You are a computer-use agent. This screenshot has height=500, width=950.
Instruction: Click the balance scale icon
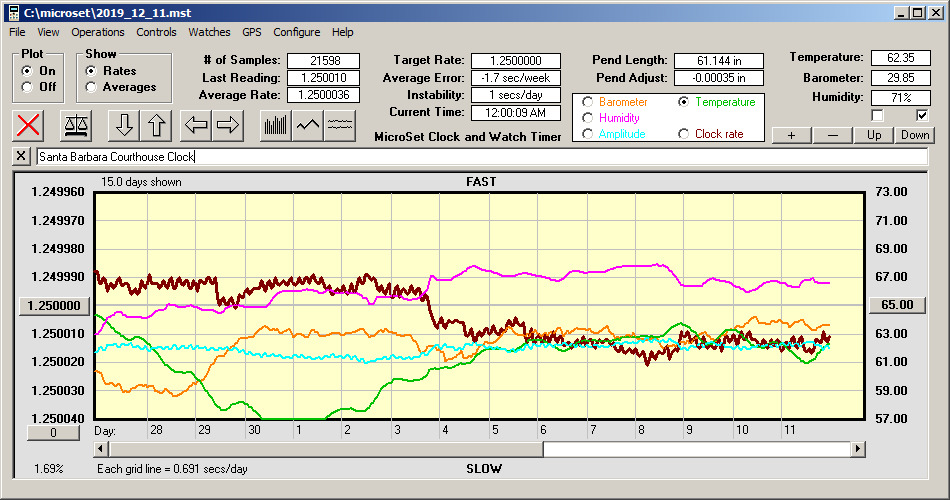[x=76, y=125]
